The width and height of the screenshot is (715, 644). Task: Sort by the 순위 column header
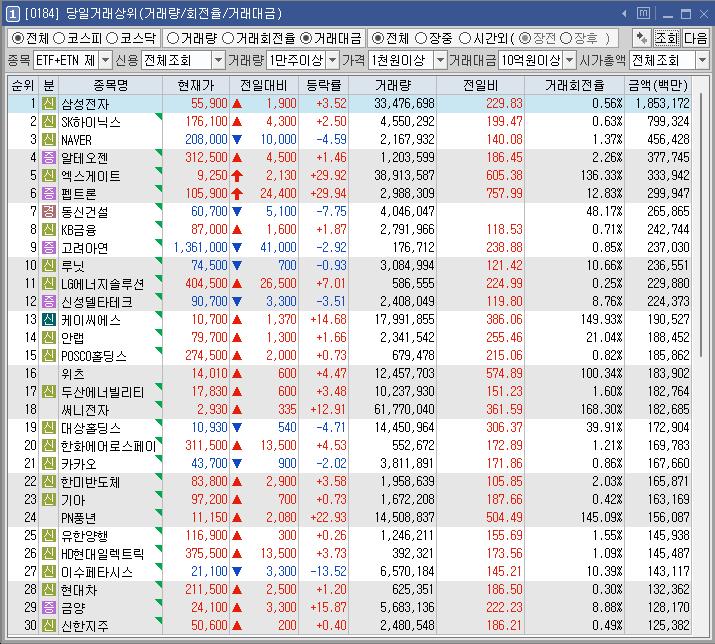(x=23, y=85)
